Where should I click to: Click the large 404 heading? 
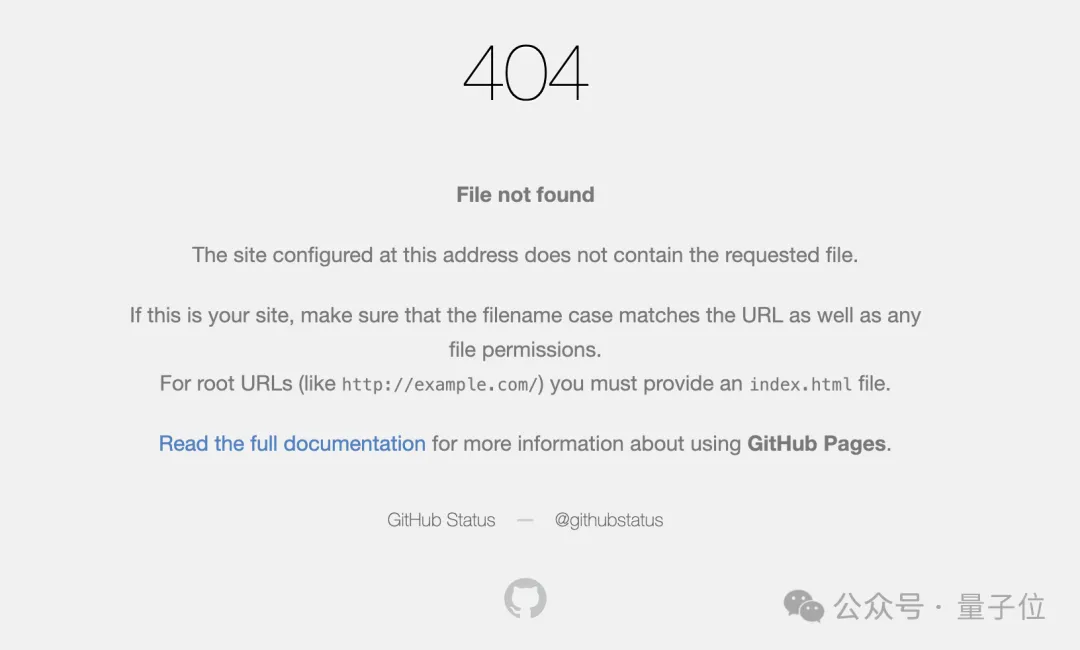525,74
